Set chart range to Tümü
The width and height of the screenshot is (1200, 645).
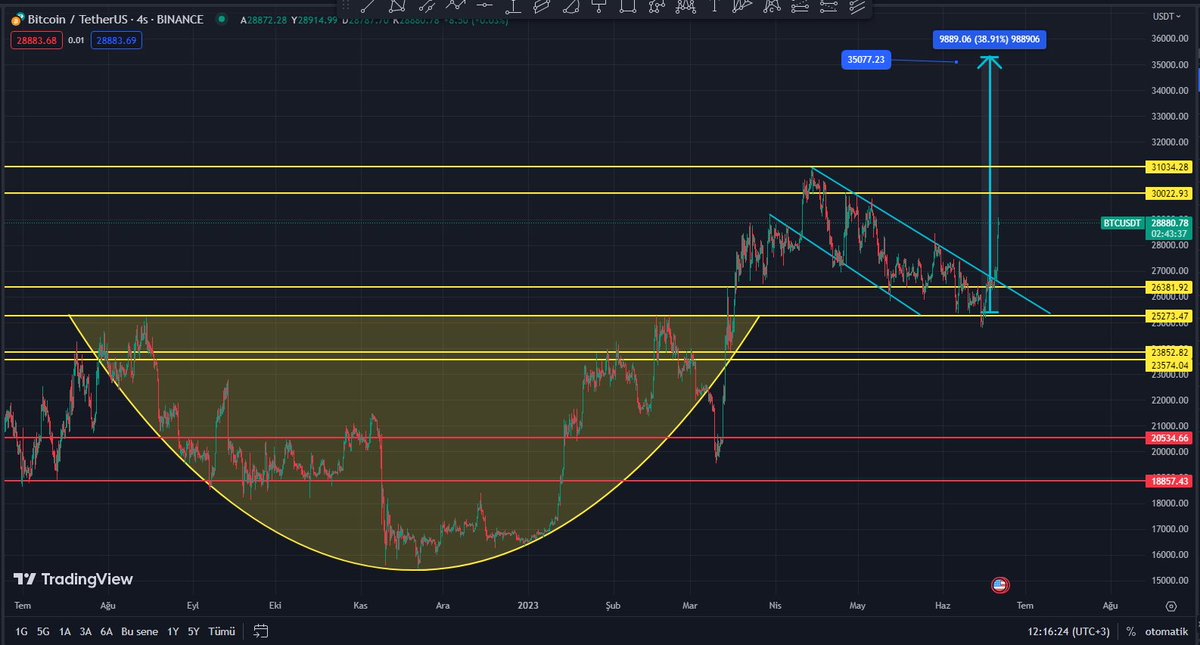coord(220,632)
